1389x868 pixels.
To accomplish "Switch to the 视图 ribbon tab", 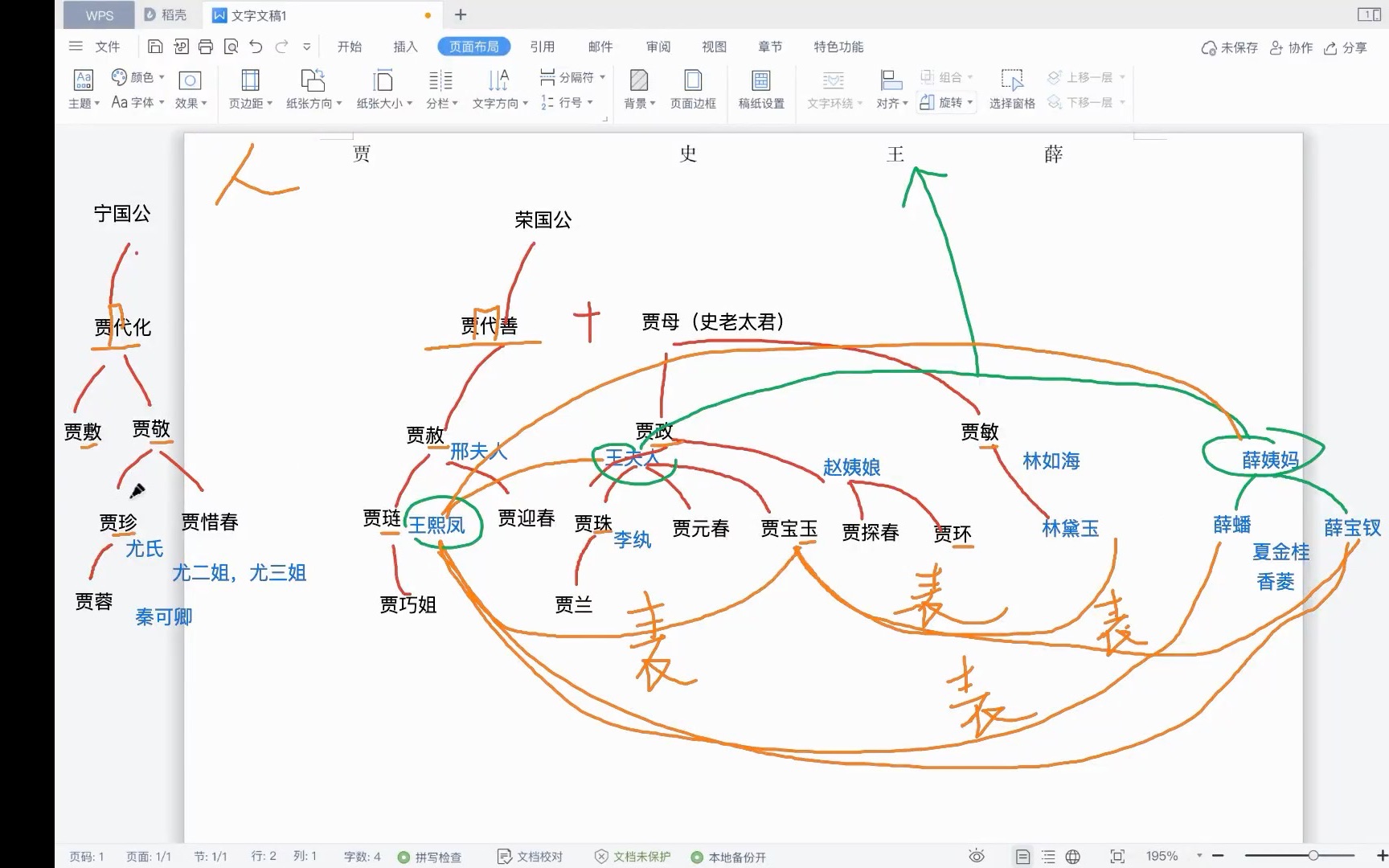I will (x=714, y=47).
